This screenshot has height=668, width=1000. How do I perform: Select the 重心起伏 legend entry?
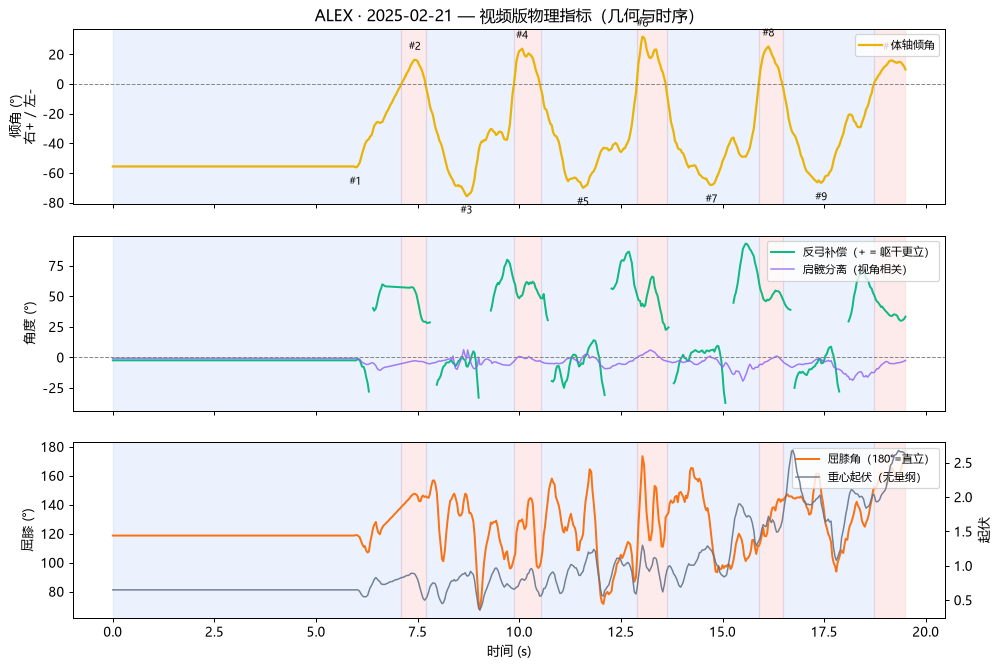858,477
